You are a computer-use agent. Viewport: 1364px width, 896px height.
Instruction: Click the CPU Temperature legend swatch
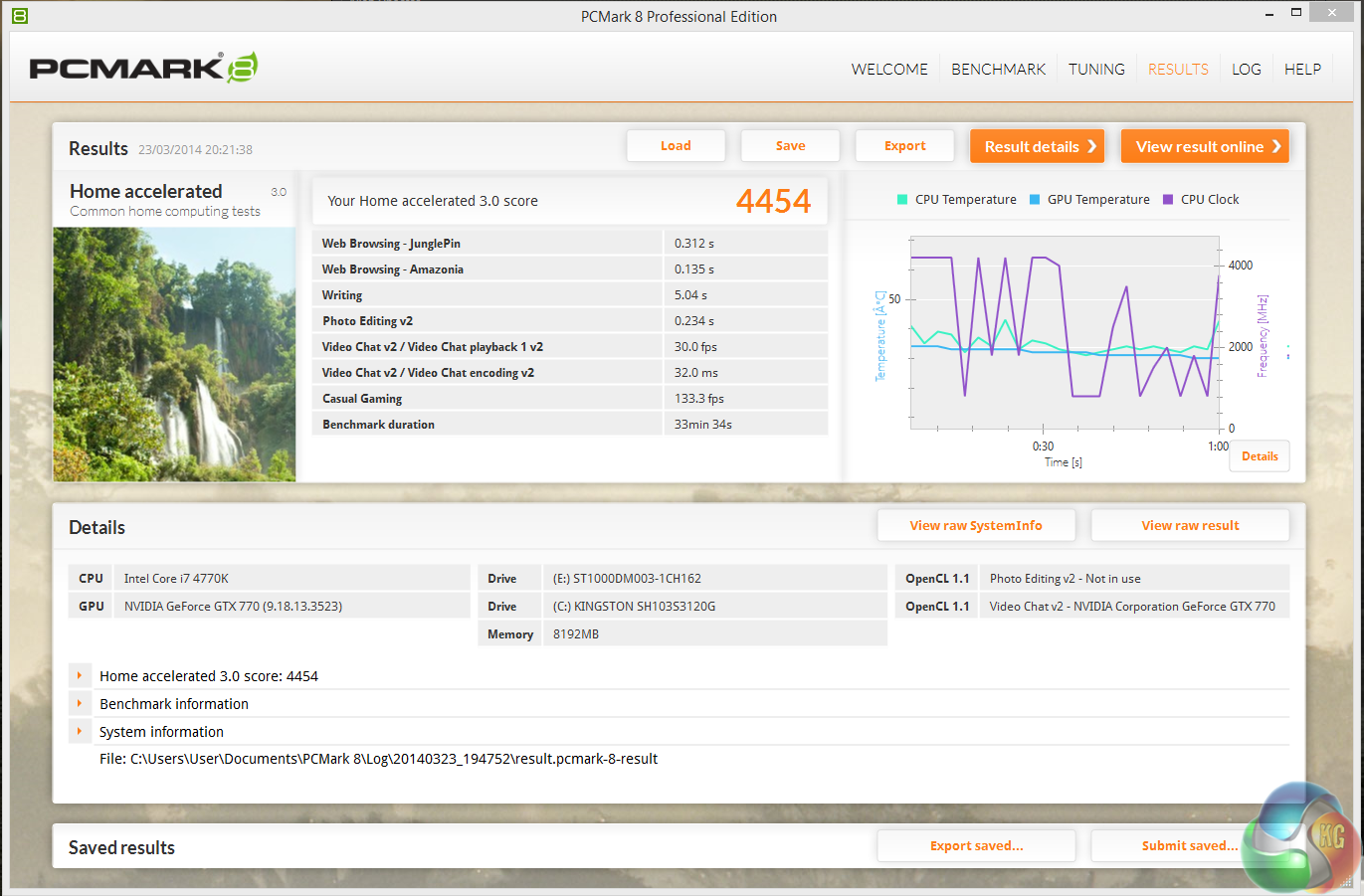coord(902,200)
